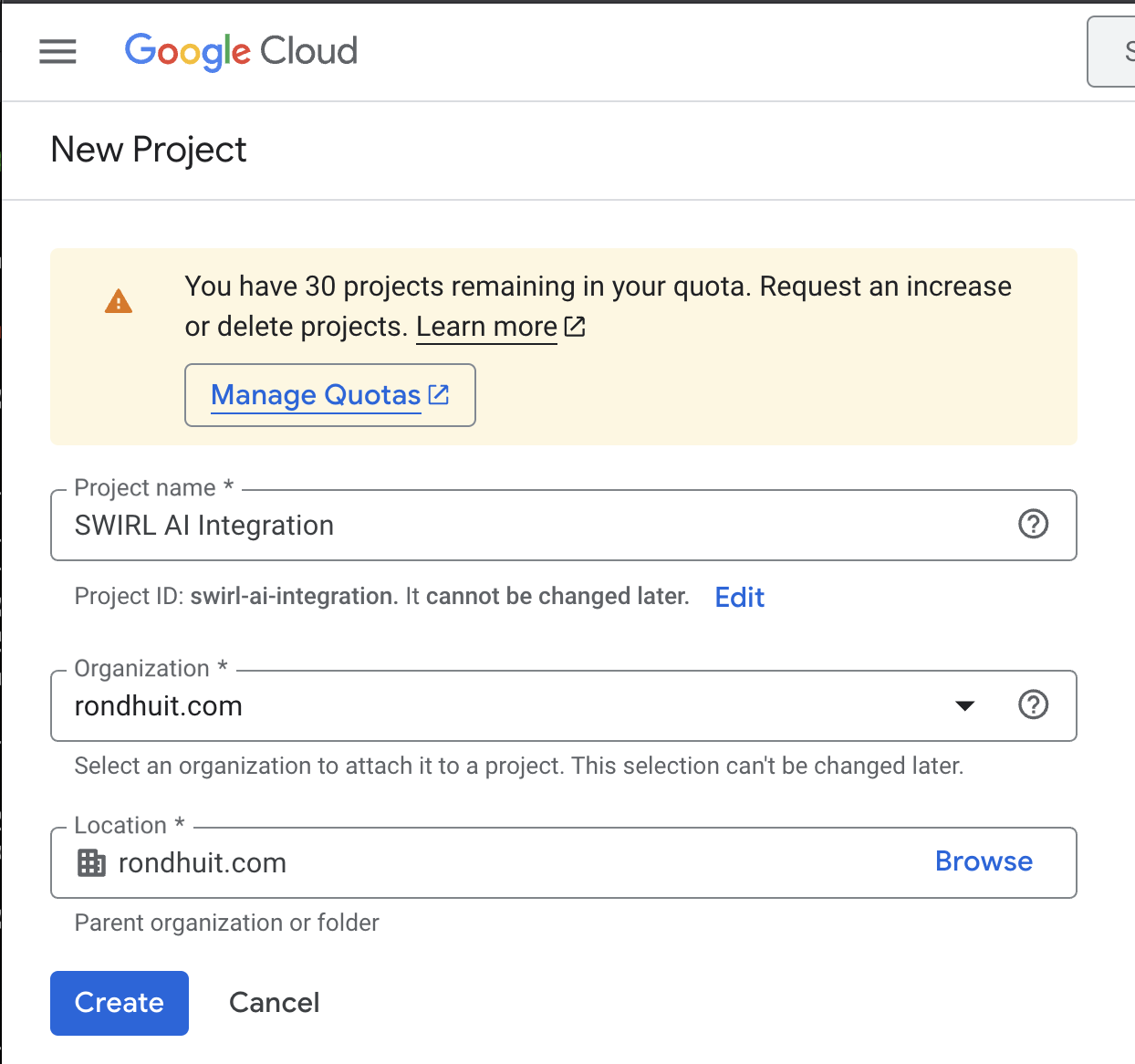Image resolution: width=1135 pixels, height=1064 pixels.
Task: Click the orange quota warning triangle icon
Action: click(x=119, y=301)
